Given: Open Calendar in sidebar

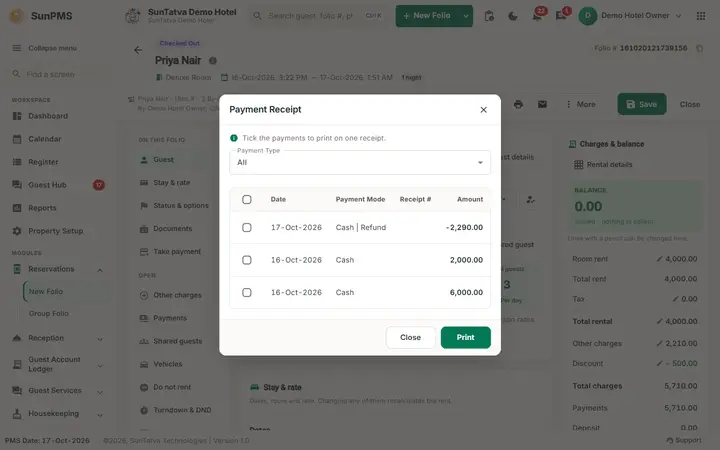Looking at the screenshot, I should tap(45, 139).
